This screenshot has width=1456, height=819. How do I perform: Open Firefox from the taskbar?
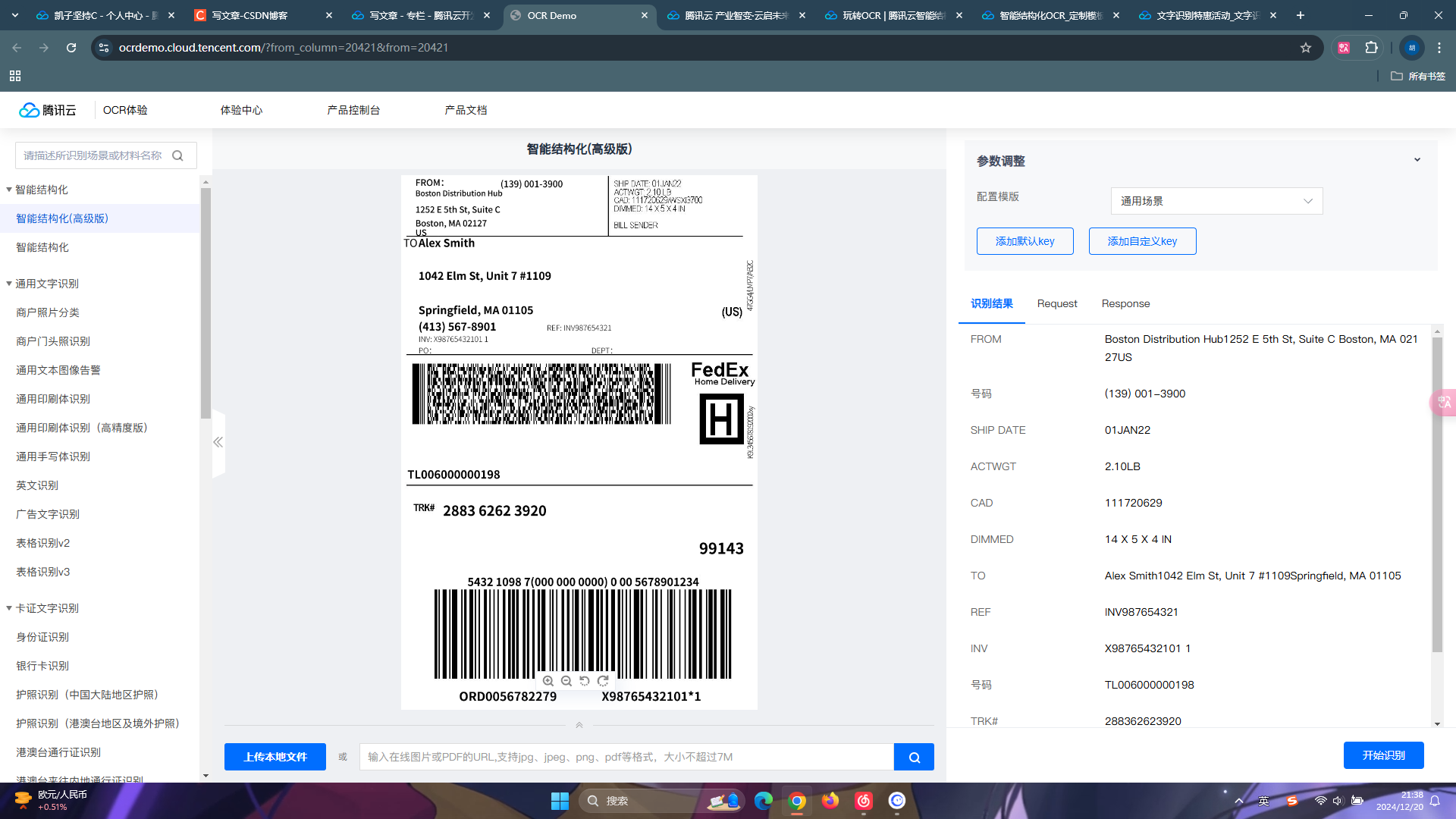pos(830,801)
